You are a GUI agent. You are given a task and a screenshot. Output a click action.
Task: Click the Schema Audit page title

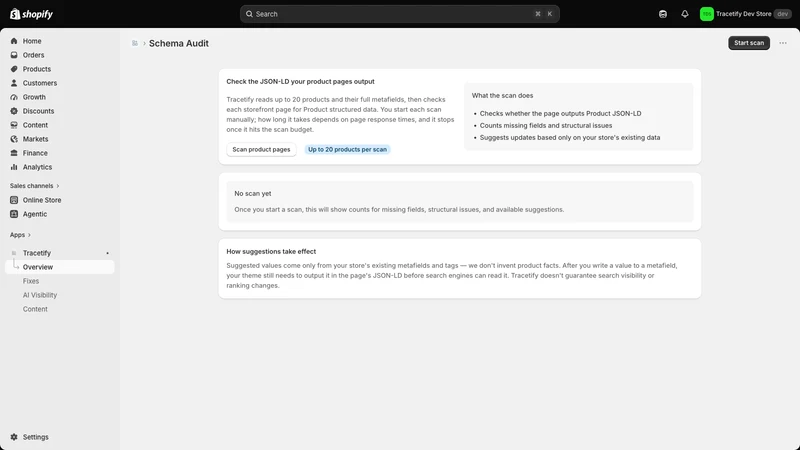(x=179, y=43)
